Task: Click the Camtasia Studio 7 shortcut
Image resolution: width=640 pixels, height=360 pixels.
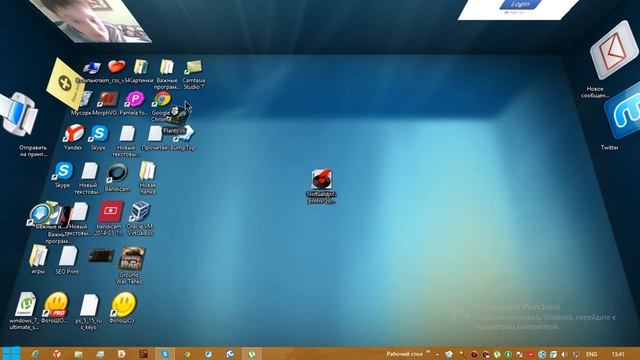Action: 193,67
